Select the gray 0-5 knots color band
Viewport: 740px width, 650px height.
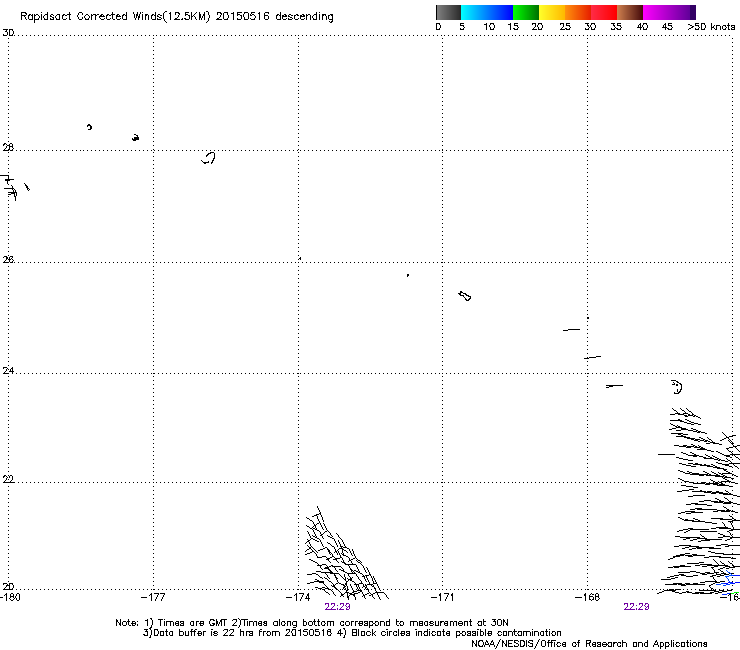(x=448, y=12)
